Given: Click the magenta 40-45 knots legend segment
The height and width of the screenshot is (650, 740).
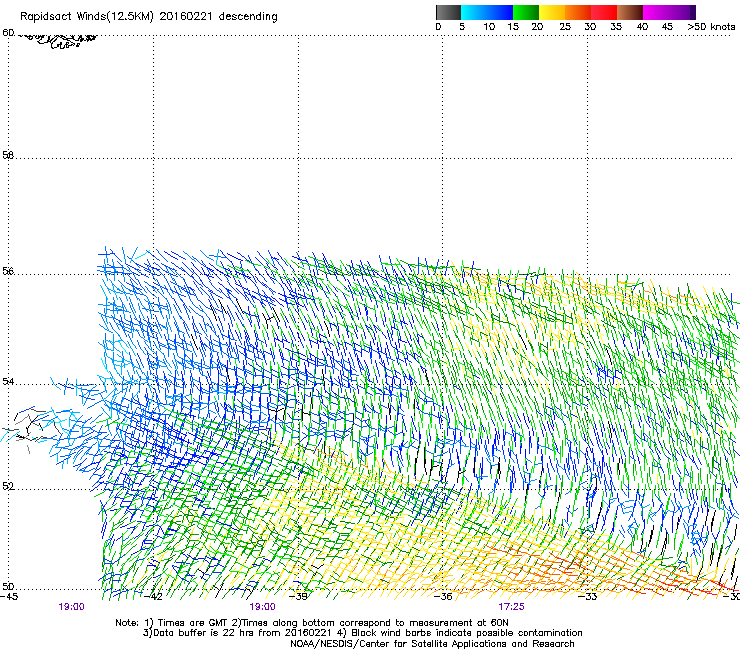Looking at the screenshot, I should tap(656, 12).
